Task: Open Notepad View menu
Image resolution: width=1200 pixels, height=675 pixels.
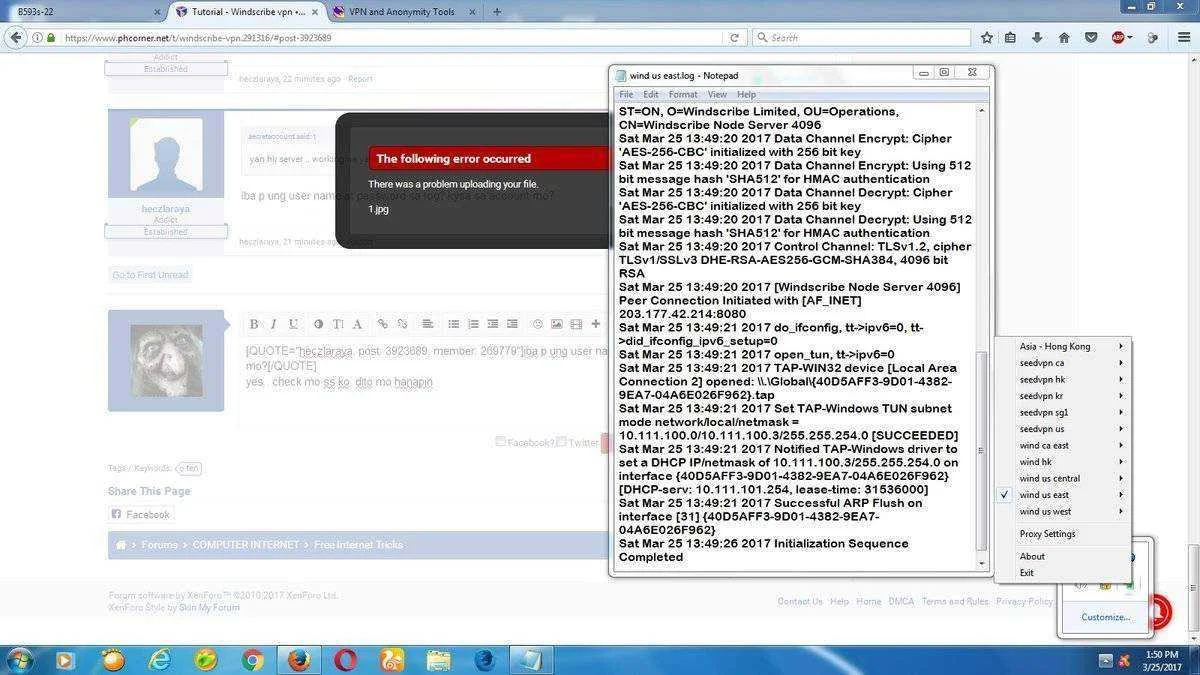Action: [x=717, y=94]
